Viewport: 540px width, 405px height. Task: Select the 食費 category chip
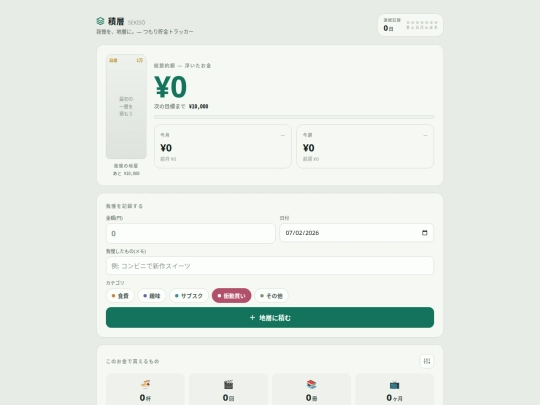[x=120, y=296]
